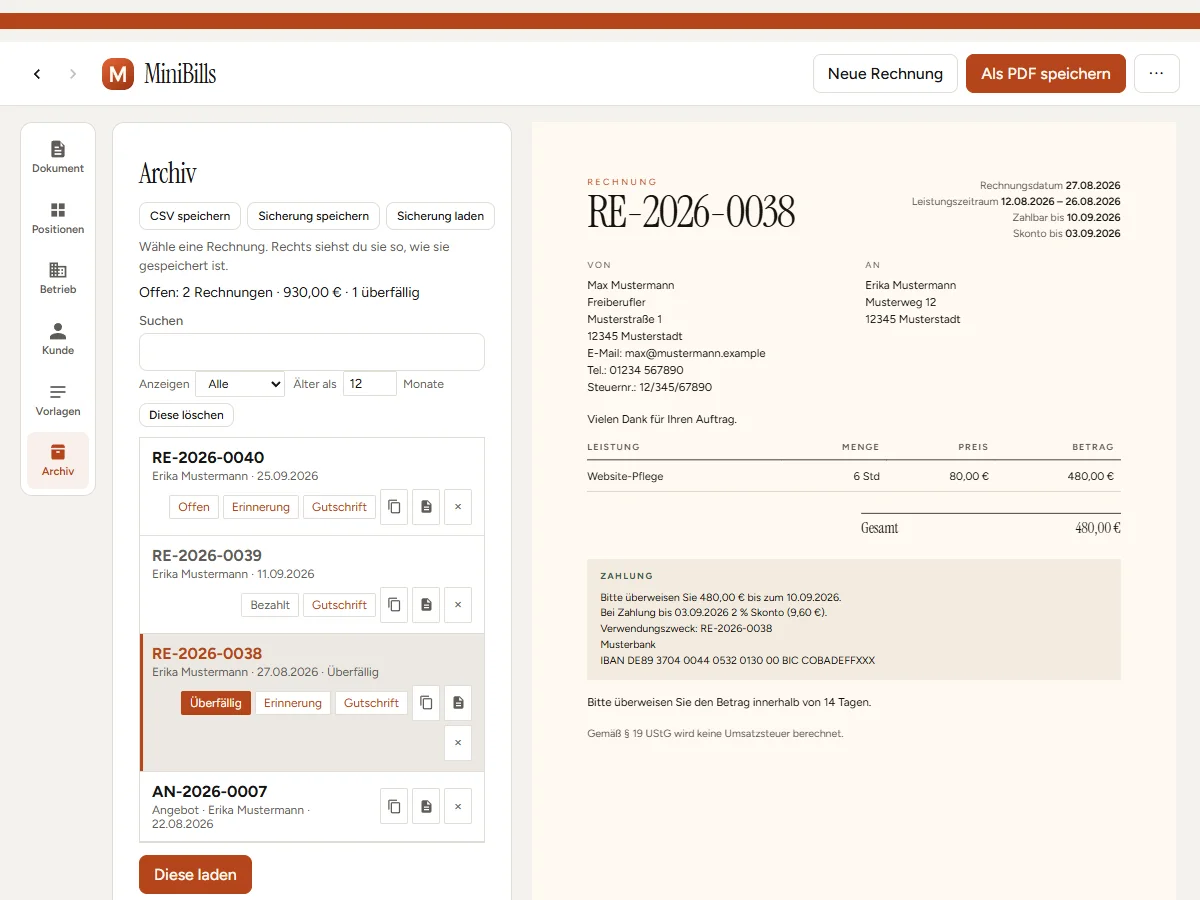Select the Archiv tab in the sidebar

pyautogui.click(x=58, y=461)
